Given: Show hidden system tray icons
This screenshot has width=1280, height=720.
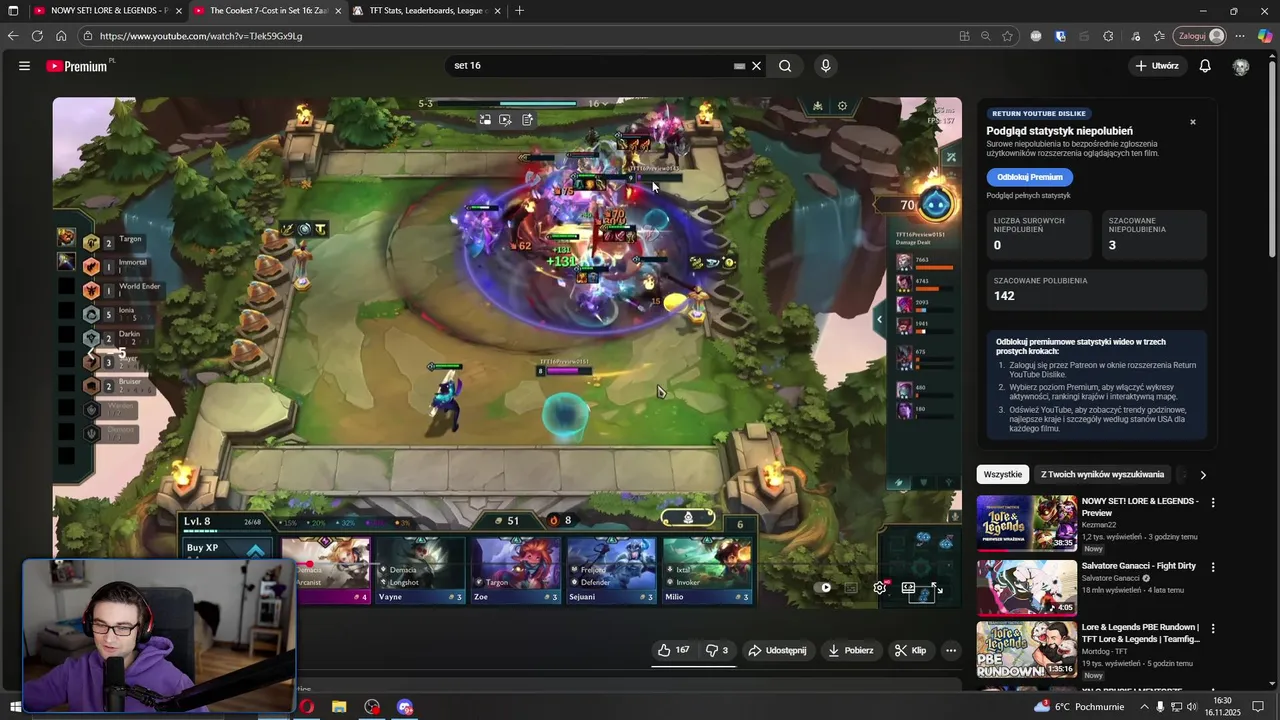Looking at the screenshot, I should [1145, 707].
